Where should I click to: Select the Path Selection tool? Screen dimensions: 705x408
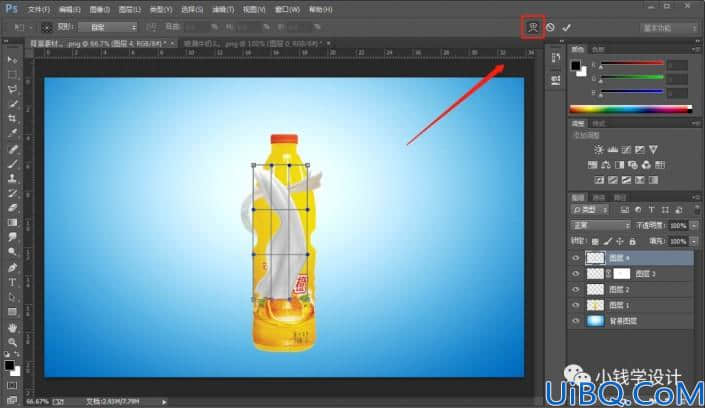pyautogui.click(x=12, y=297)
